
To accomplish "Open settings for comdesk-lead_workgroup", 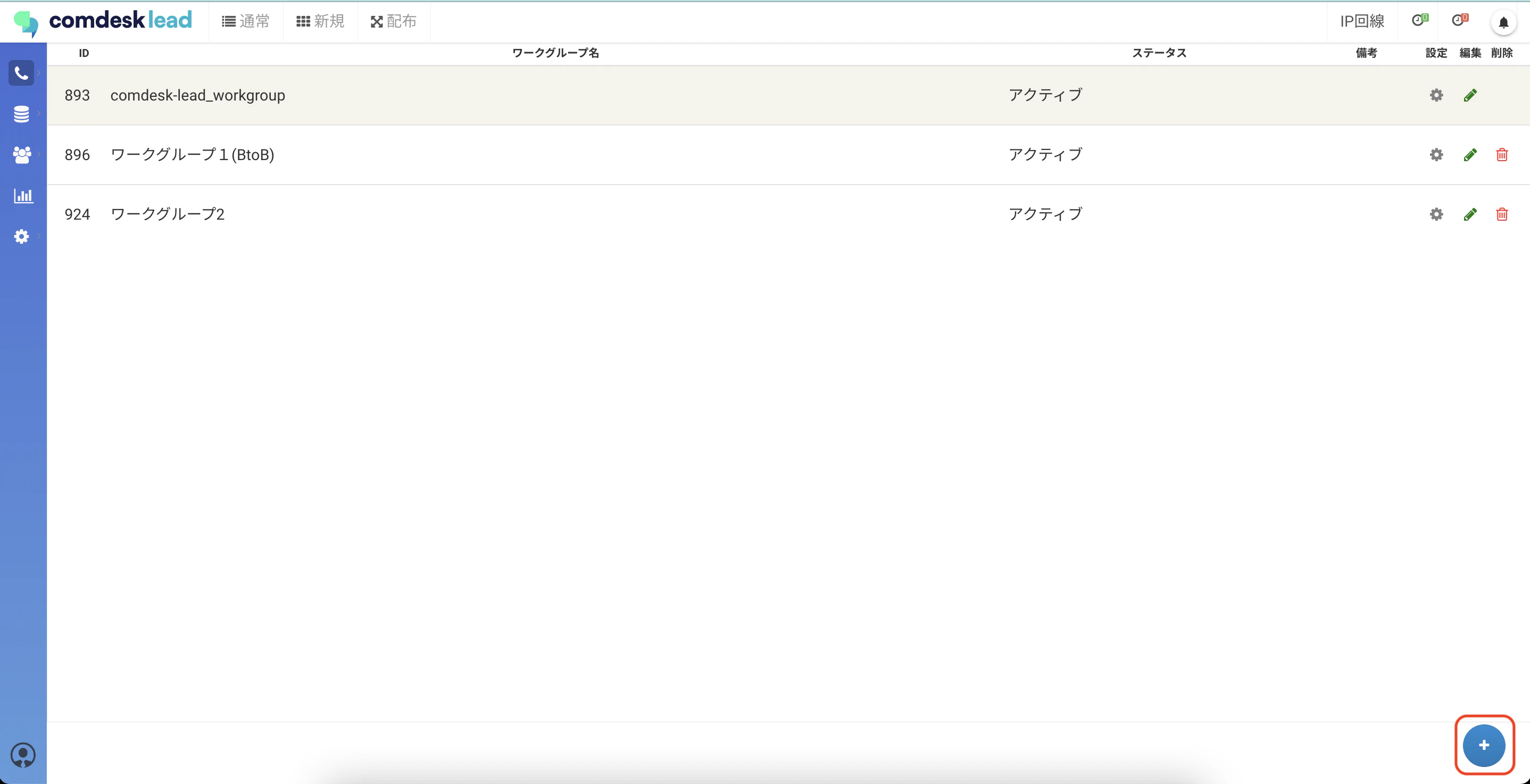I will [x=1436, y=95].
